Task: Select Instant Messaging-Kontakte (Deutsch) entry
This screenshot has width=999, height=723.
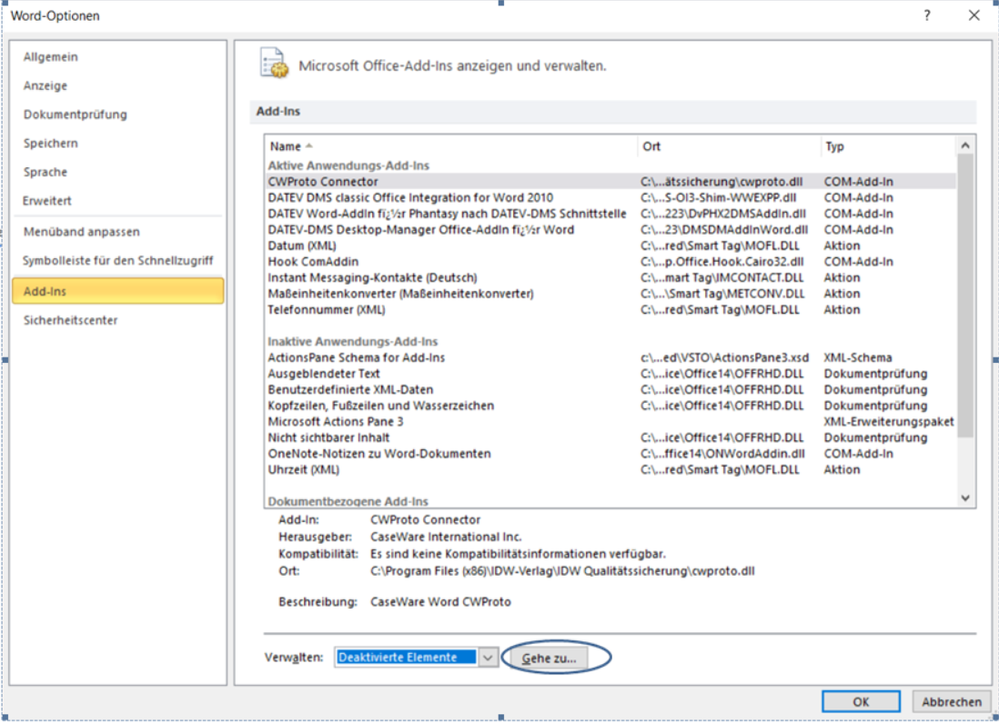Action: coord(610,277)
